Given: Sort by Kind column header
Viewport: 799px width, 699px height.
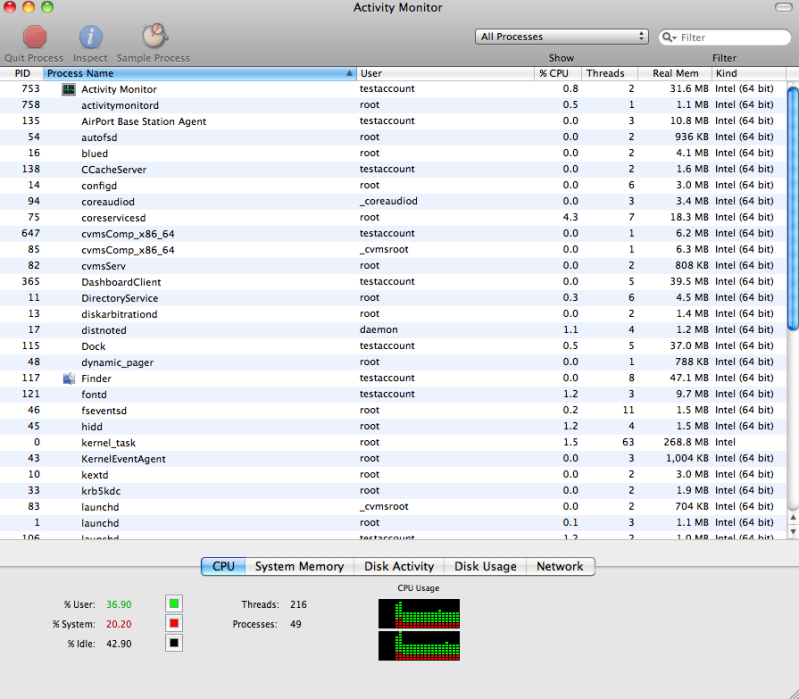Looking at the screenshot, I should [749, 73].
